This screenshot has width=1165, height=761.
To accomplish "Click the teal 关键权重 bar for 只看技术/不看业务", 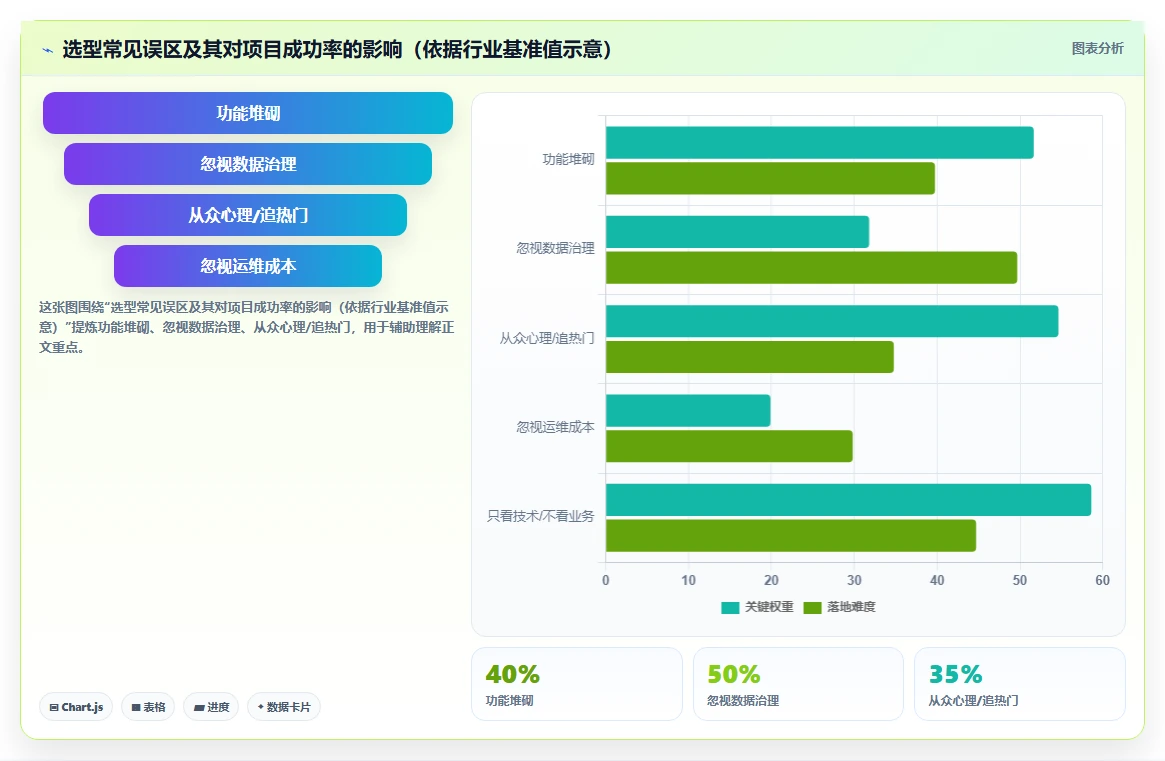I will click(x=848, y=499).
